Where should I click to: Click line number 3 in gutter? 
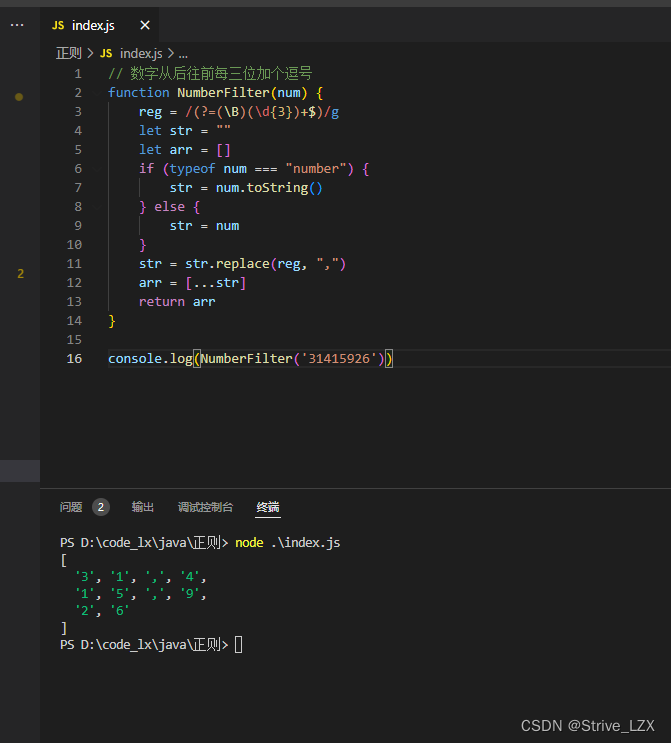tap(78, 112)
